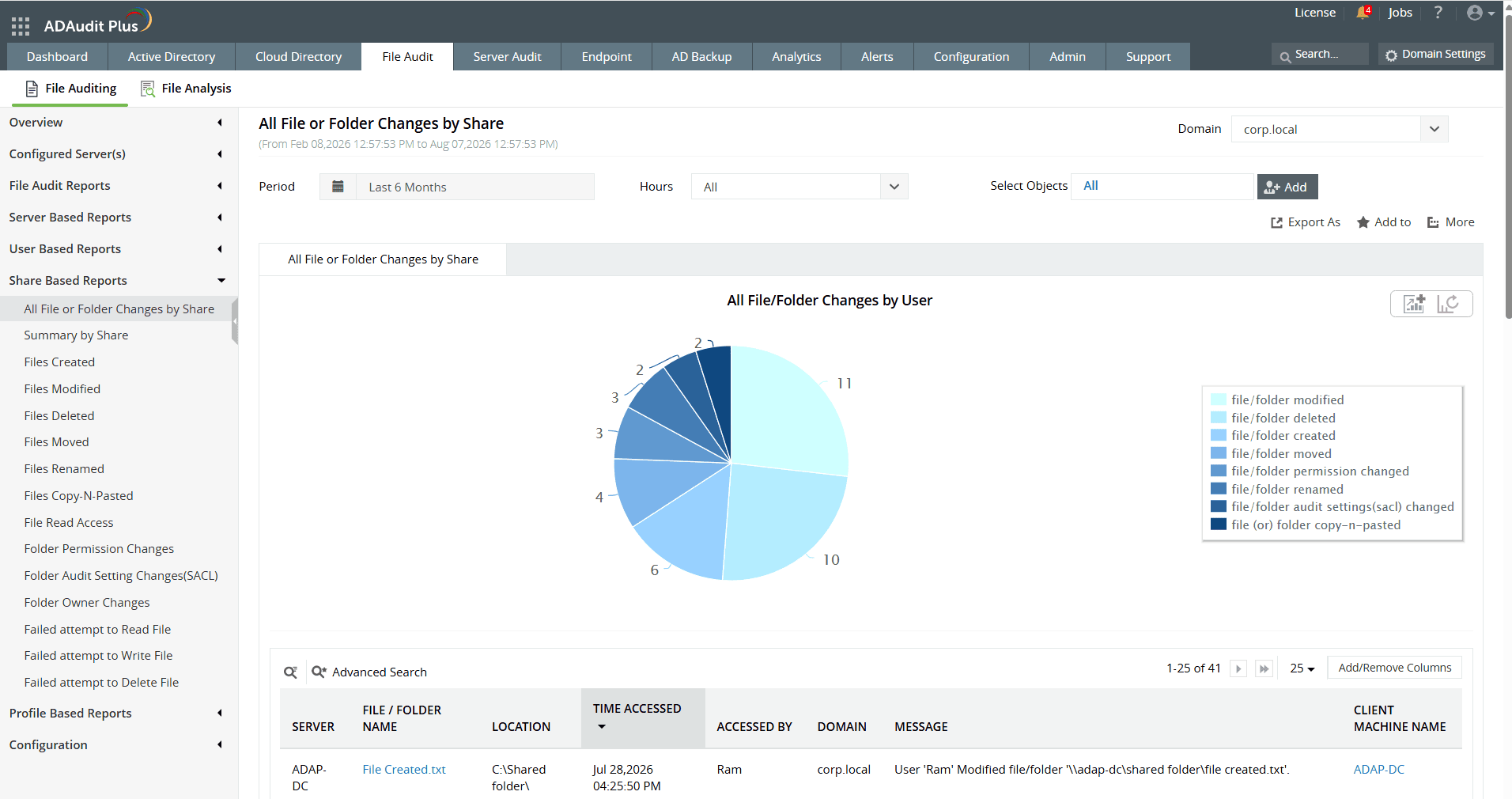Click the add chart icon

[x=1414, y=304]
